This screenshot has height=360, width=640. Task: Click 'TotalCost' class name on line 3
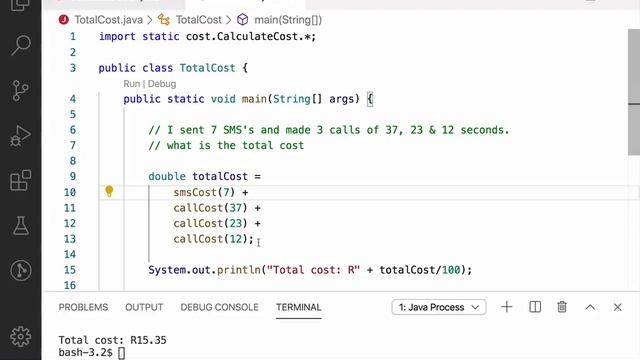point(207,68)
